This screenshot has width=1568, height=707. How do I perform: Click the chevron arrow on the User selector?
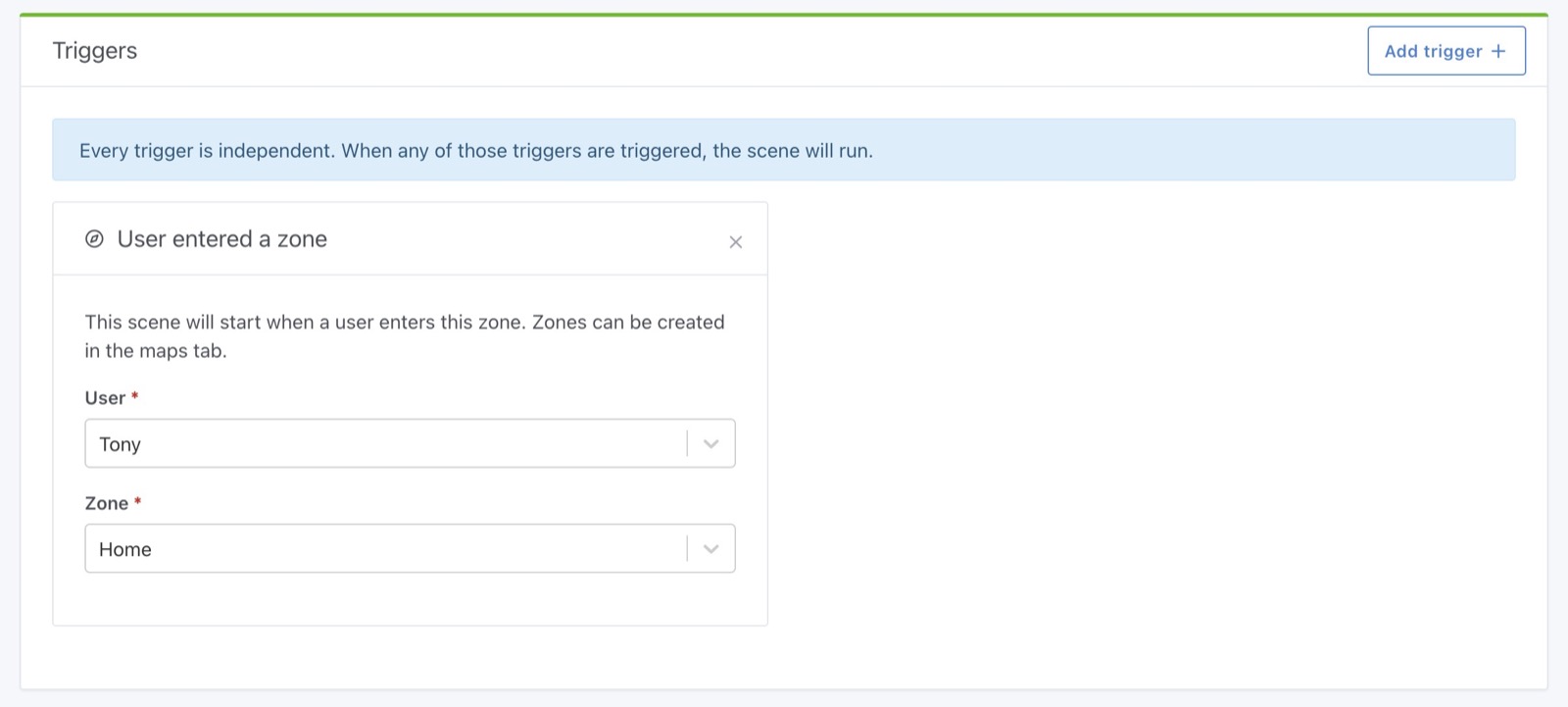[x=710, y=443]
